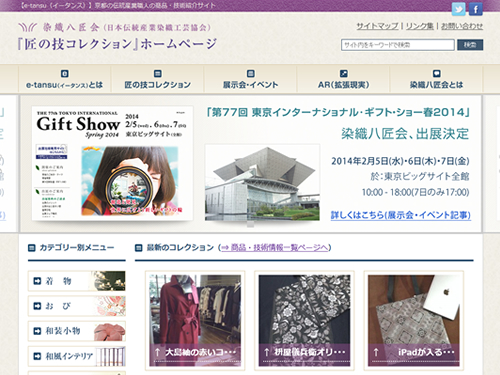Click the 匠の技コレクション navigation icon
This screenshot has width=500, height=375.
click(x=158, y=73)
